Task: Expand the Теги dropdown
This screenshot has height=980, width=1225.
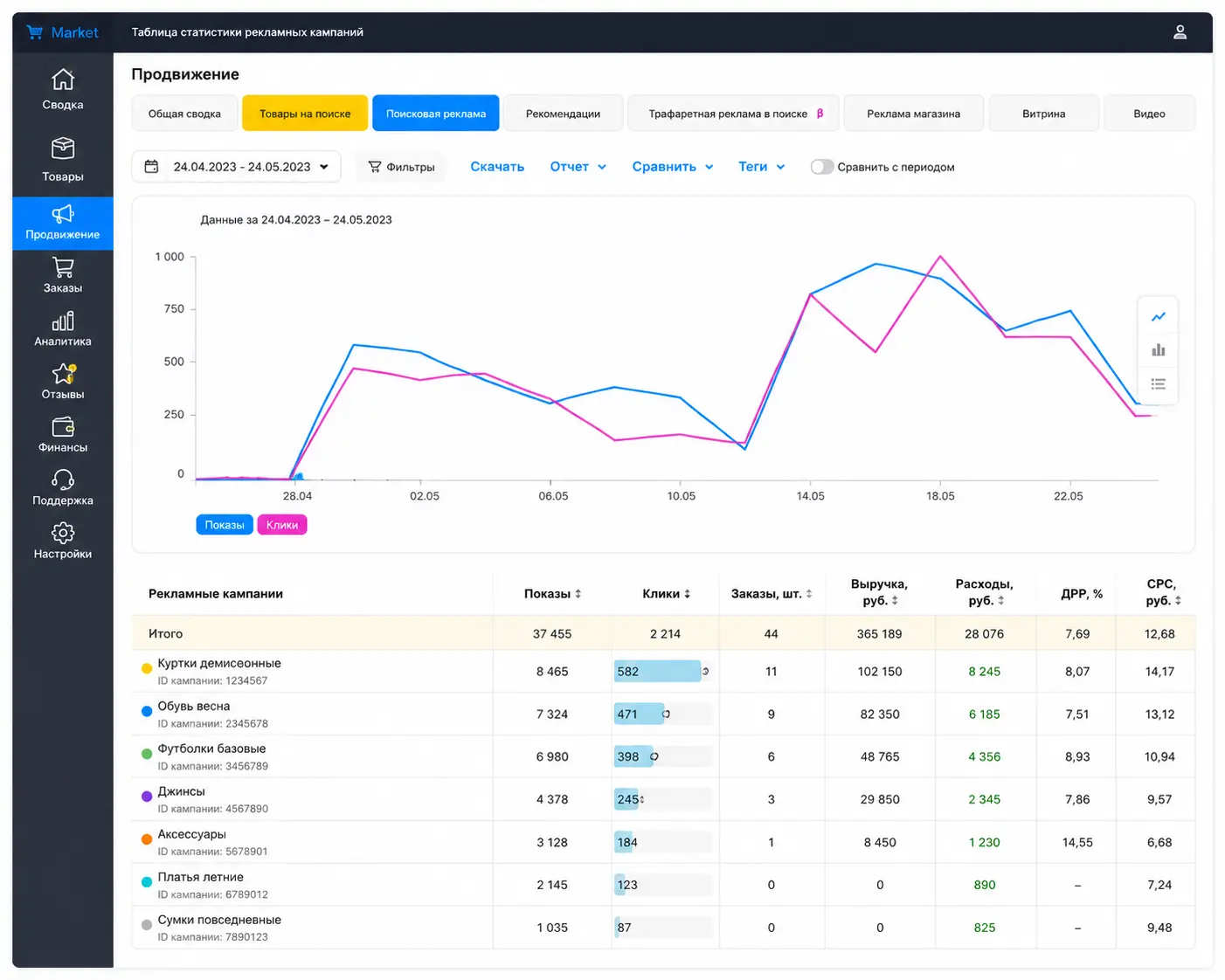Action: (x=761, y=167)
